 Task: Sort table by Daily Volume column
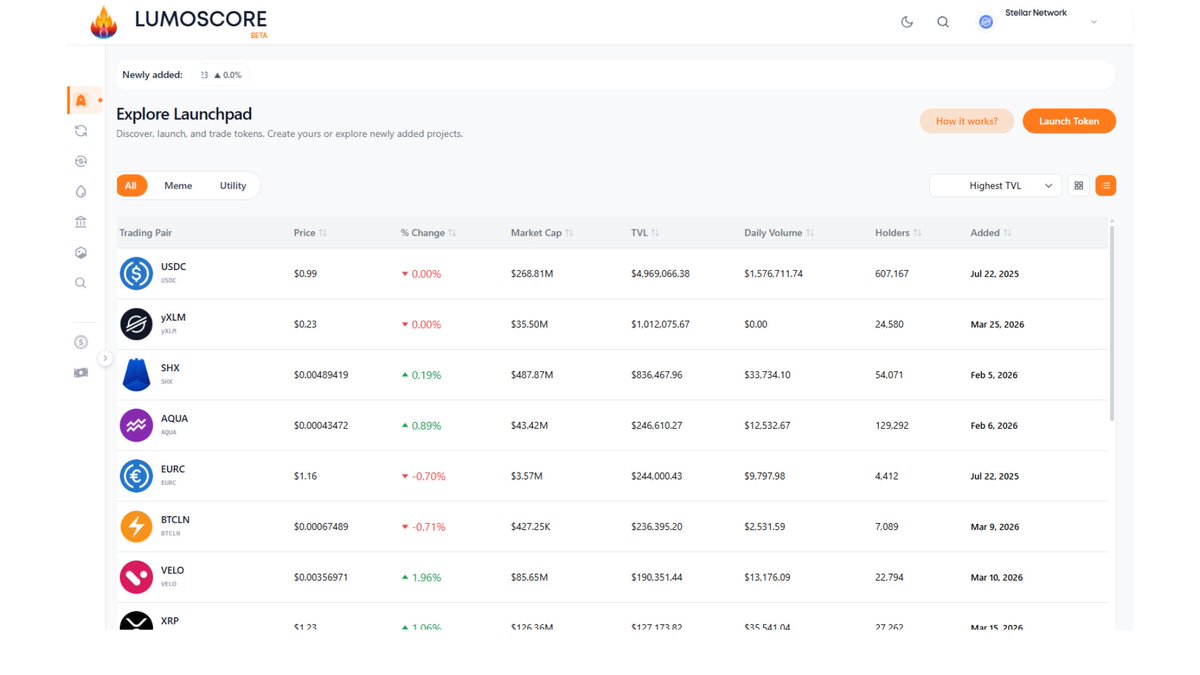point(779,233)
